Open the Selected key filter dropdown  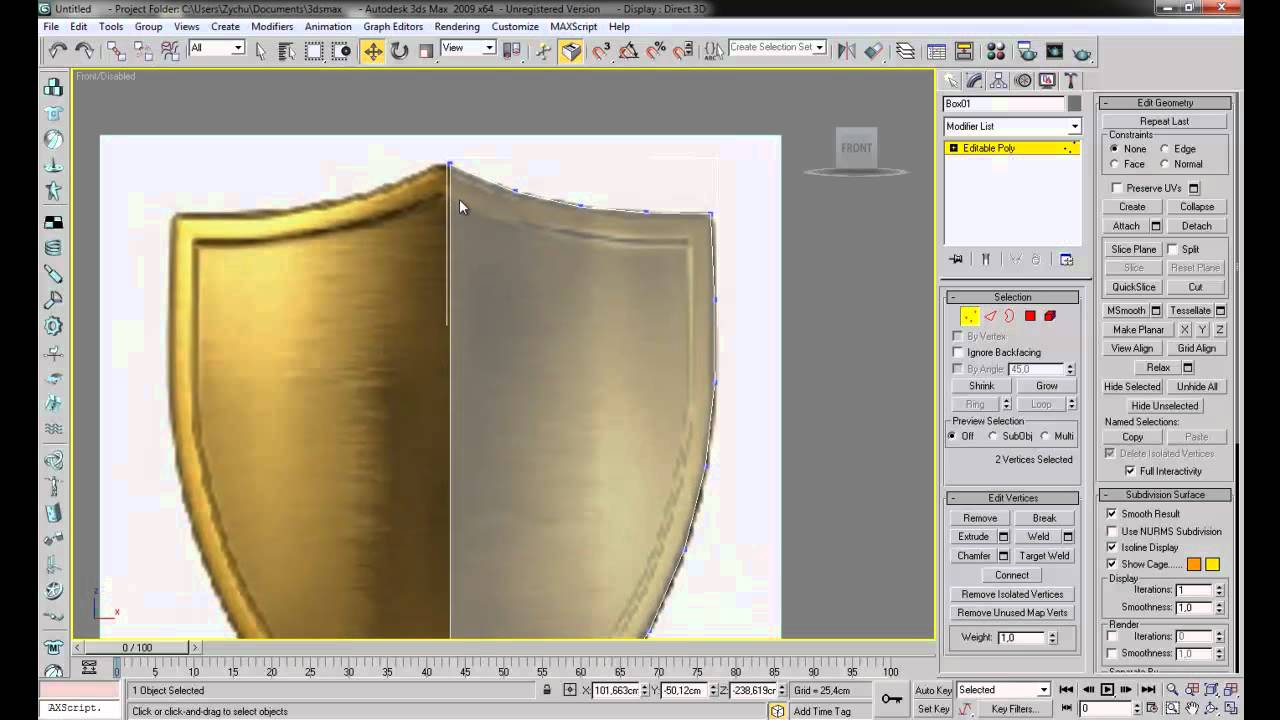(1003, 690)
